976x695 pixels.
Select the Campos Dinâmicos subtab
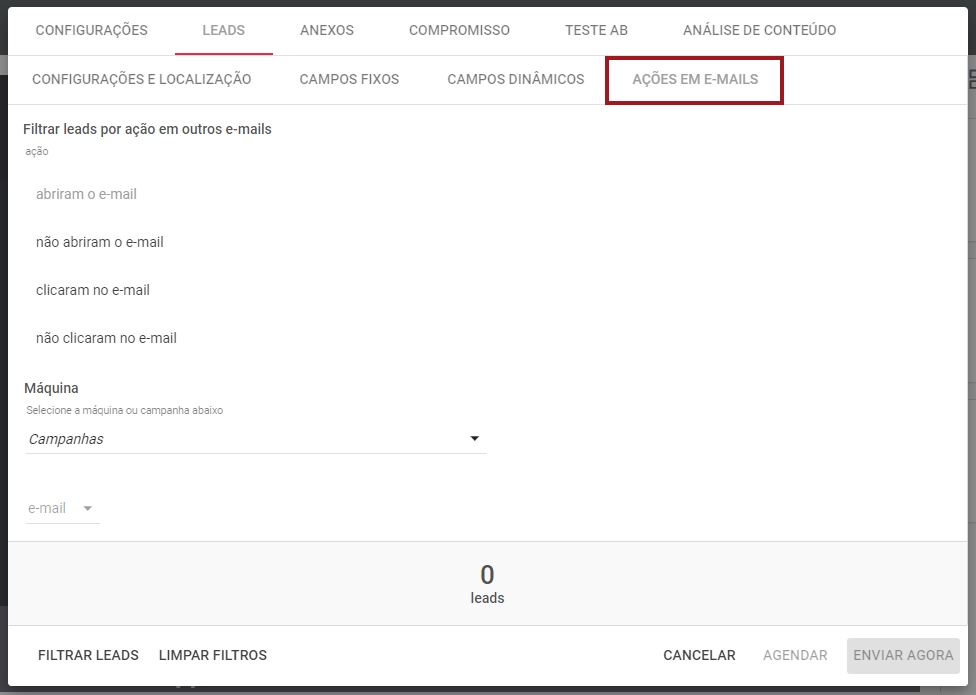515,79
